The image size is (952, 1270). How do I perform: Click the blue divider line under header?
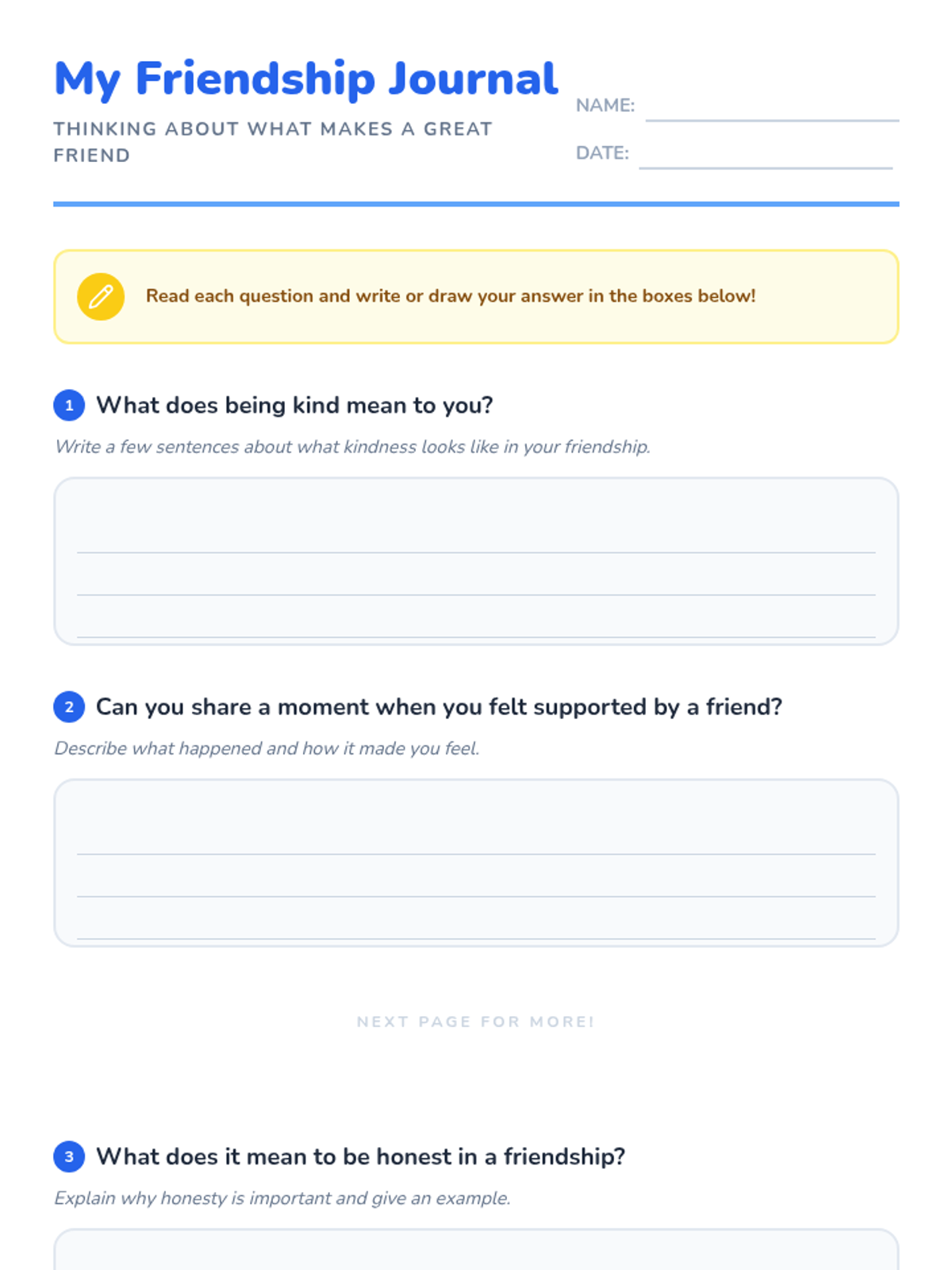[476, 204]
